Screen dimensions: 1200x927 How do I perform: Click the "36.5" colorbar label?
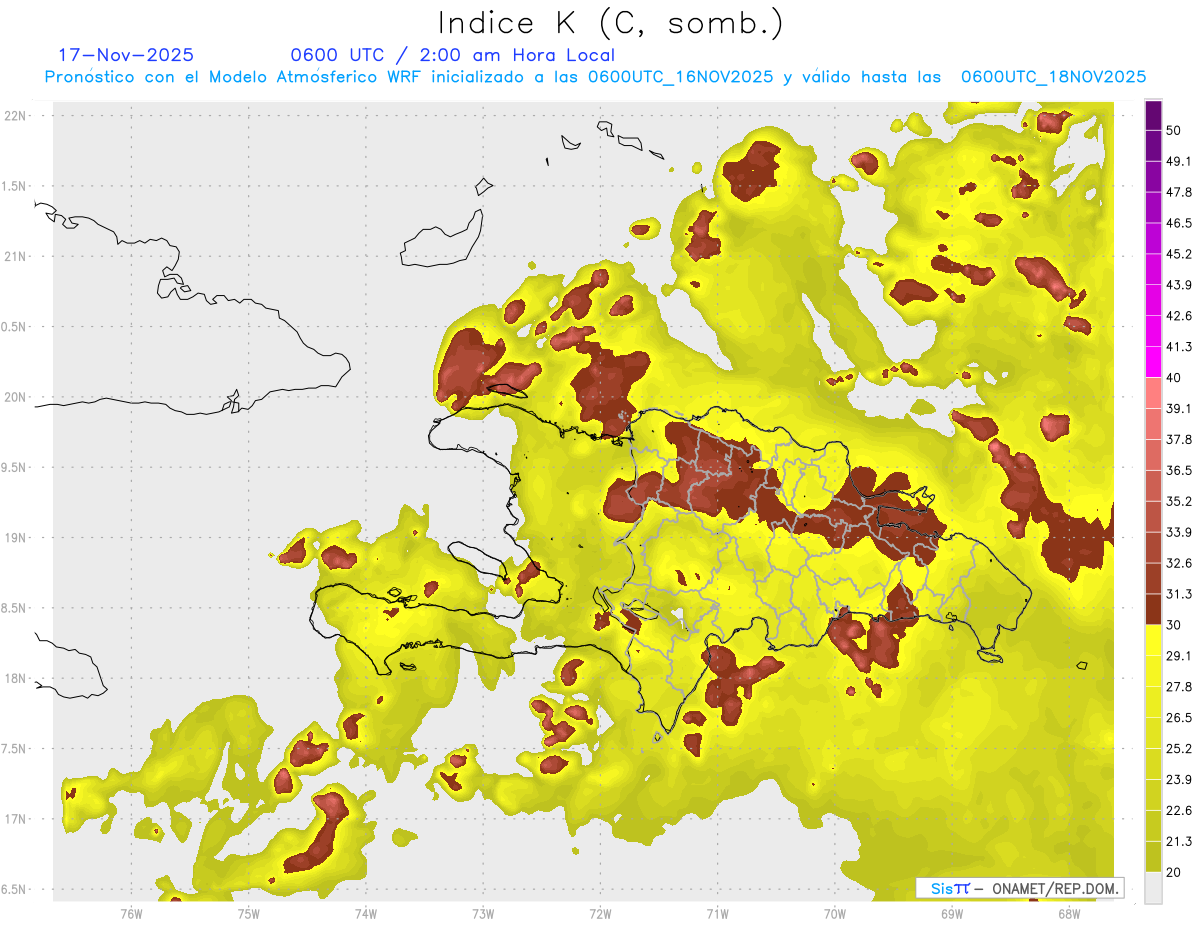(x=1179, y=470)
